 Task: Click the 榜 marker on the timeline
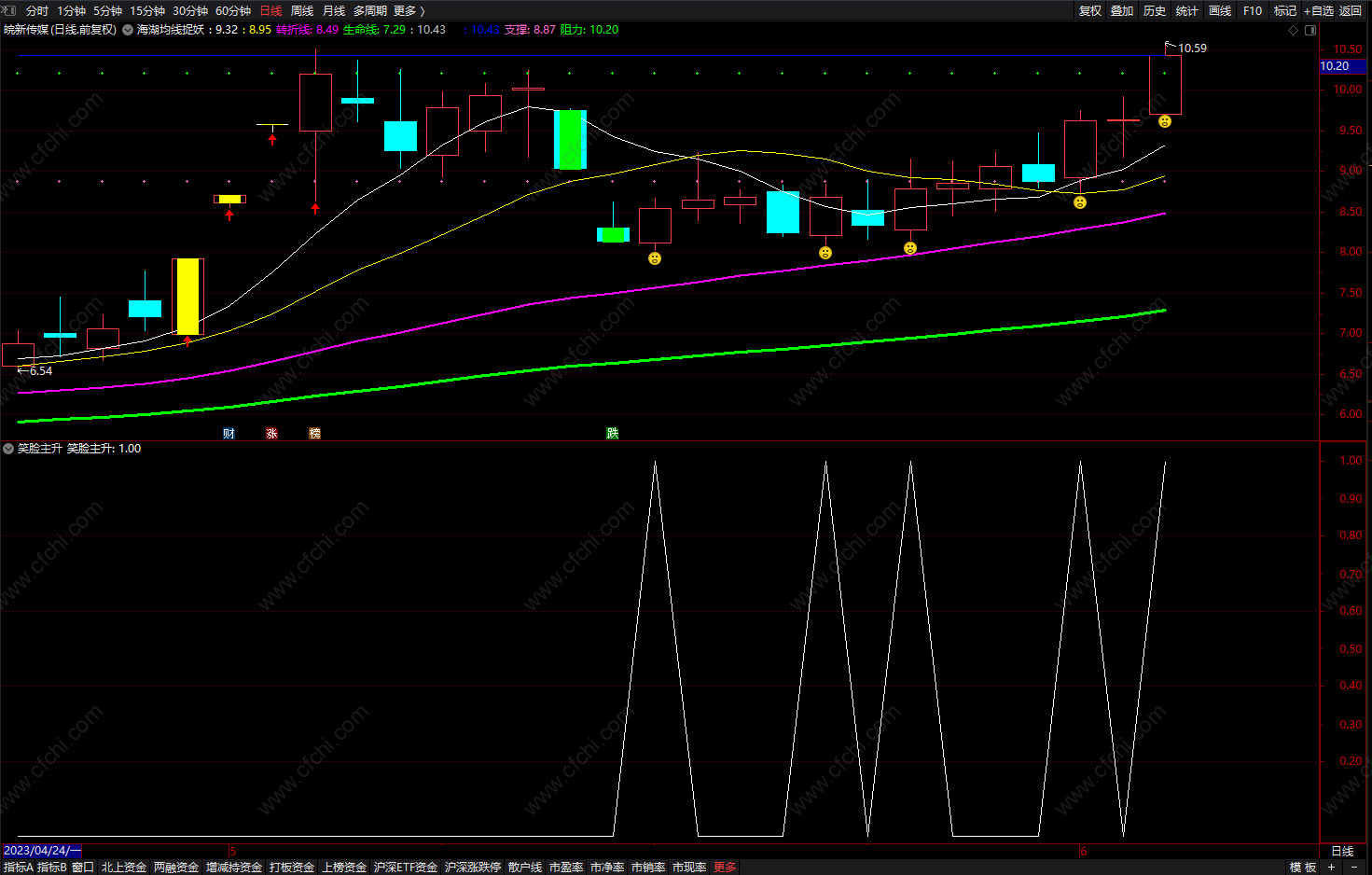point(314,434)
